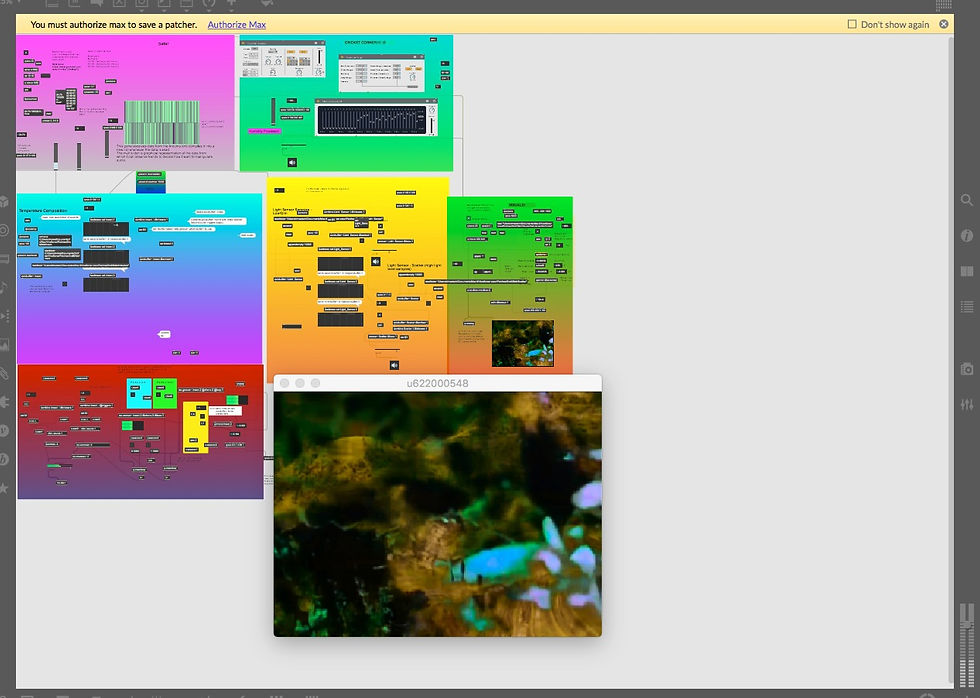Open the star favorites icon in left sidebar

click(4, 488)
